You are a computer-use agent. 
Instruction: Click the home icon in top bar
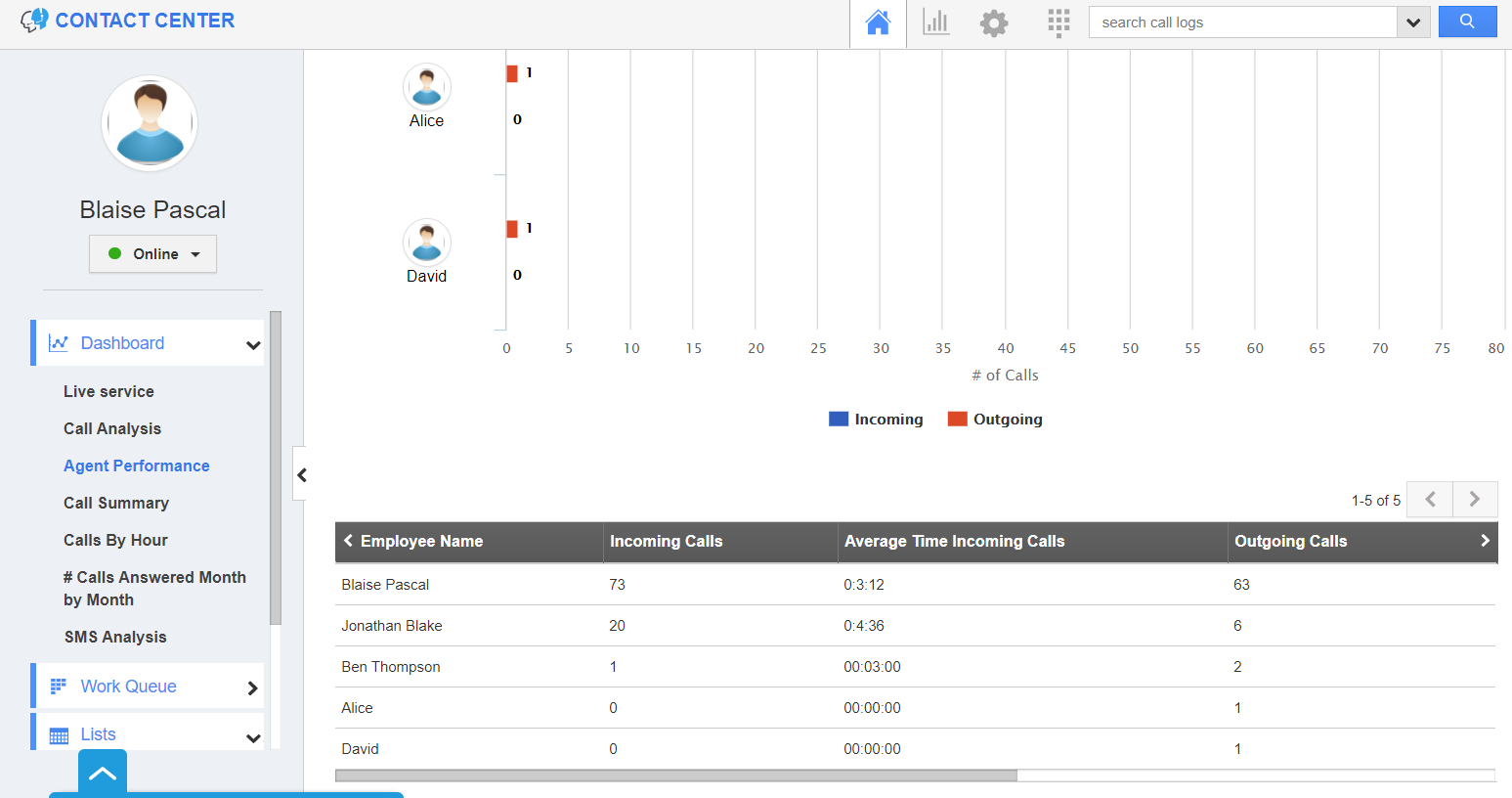(878, 22)
